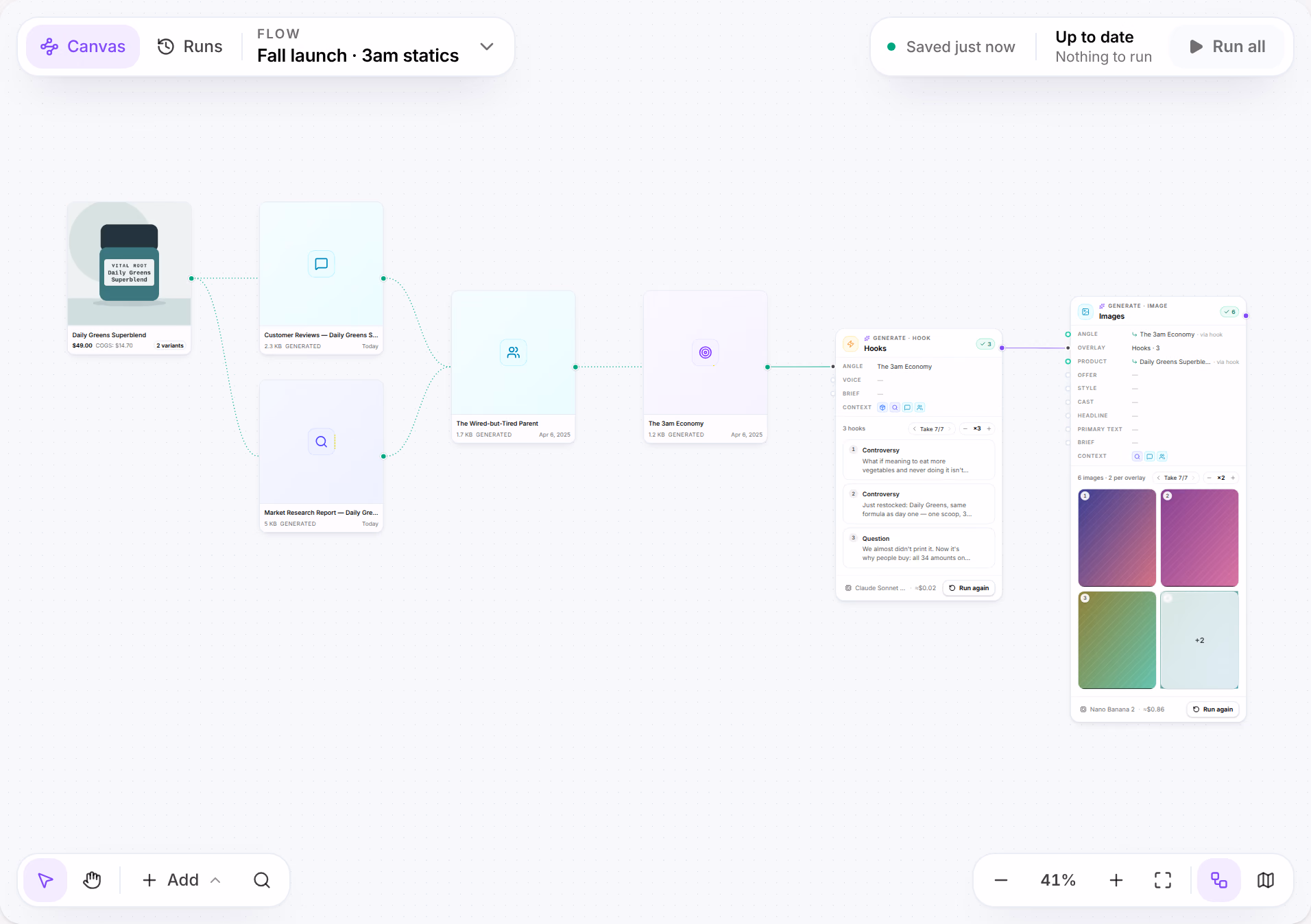
Task: Switch to the Canvas tab
Action: pyautogui.click(x=83, y=47)
